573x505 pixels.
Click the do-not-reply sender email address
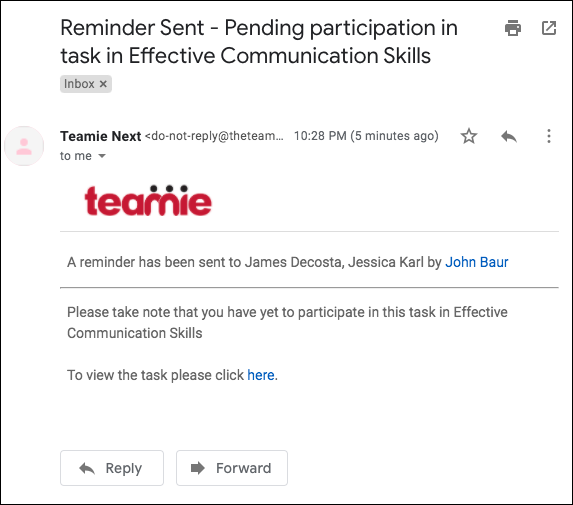click(x=214, y=136)
